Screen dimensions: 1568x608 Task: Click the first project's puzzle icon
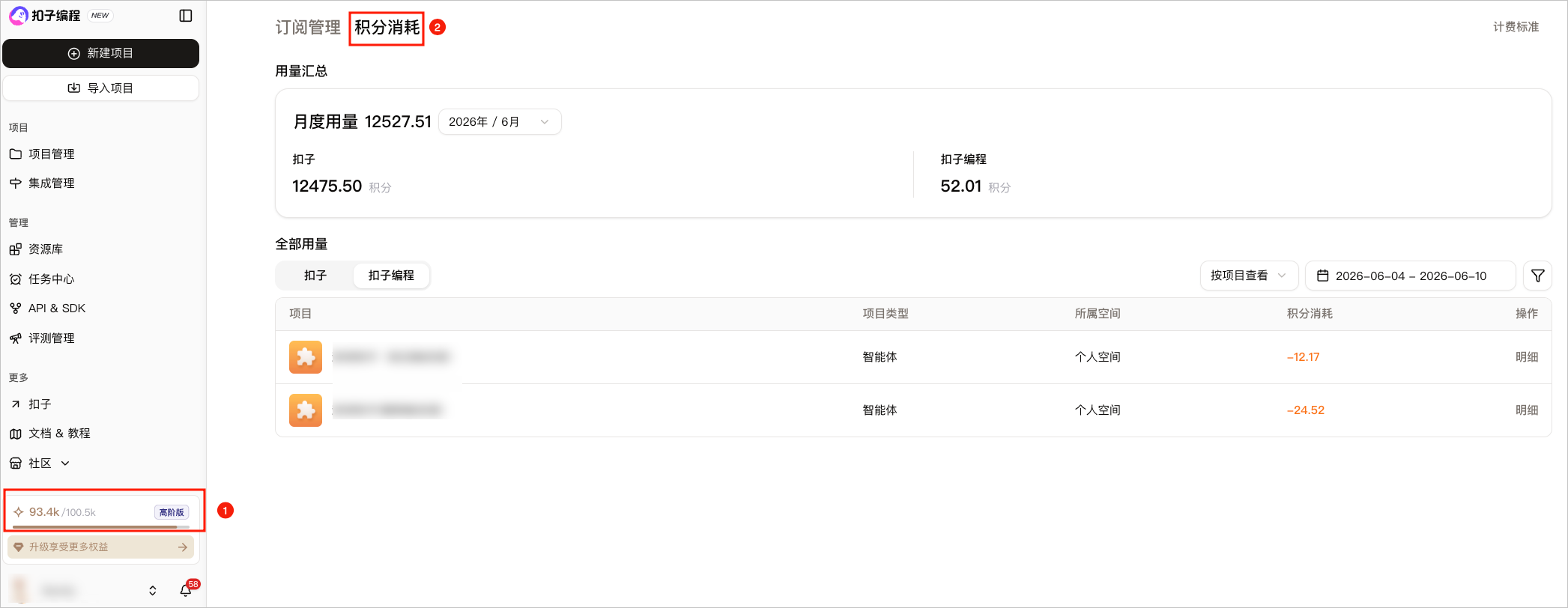pyautogui.click(x=306, y=357)
